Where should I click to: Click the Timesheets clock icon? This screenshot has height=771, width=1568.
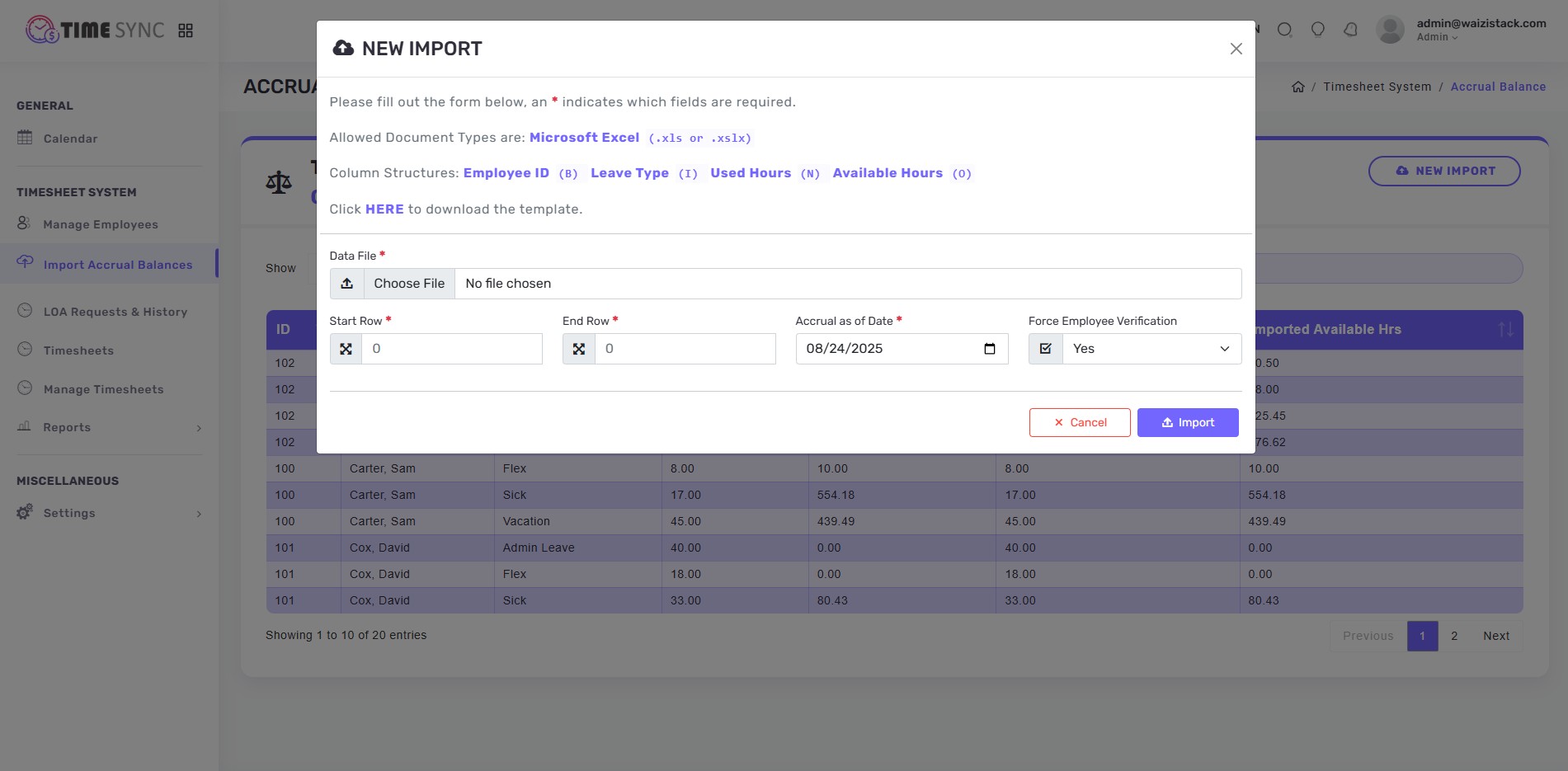click(x=25, y=350)
